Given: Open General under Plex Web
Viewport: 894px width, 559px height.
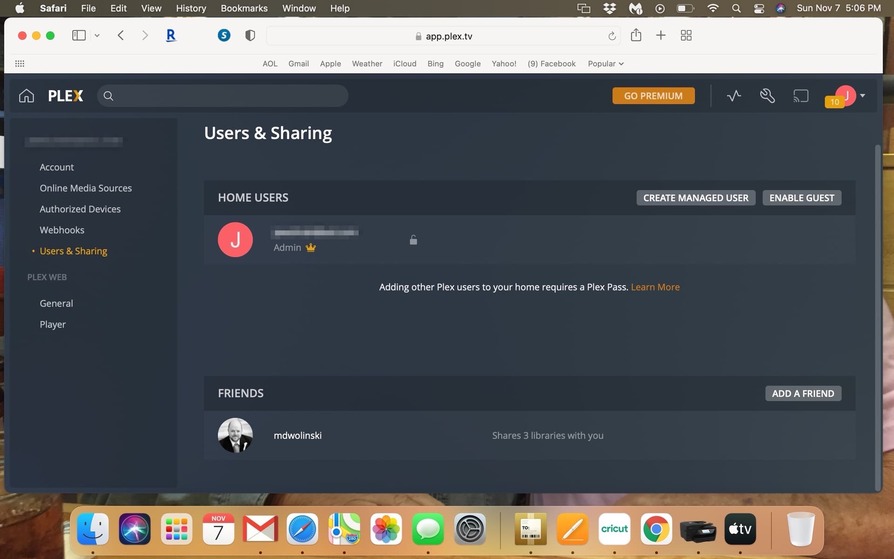Looking at the screenshot, I should [x=56, y=303].
